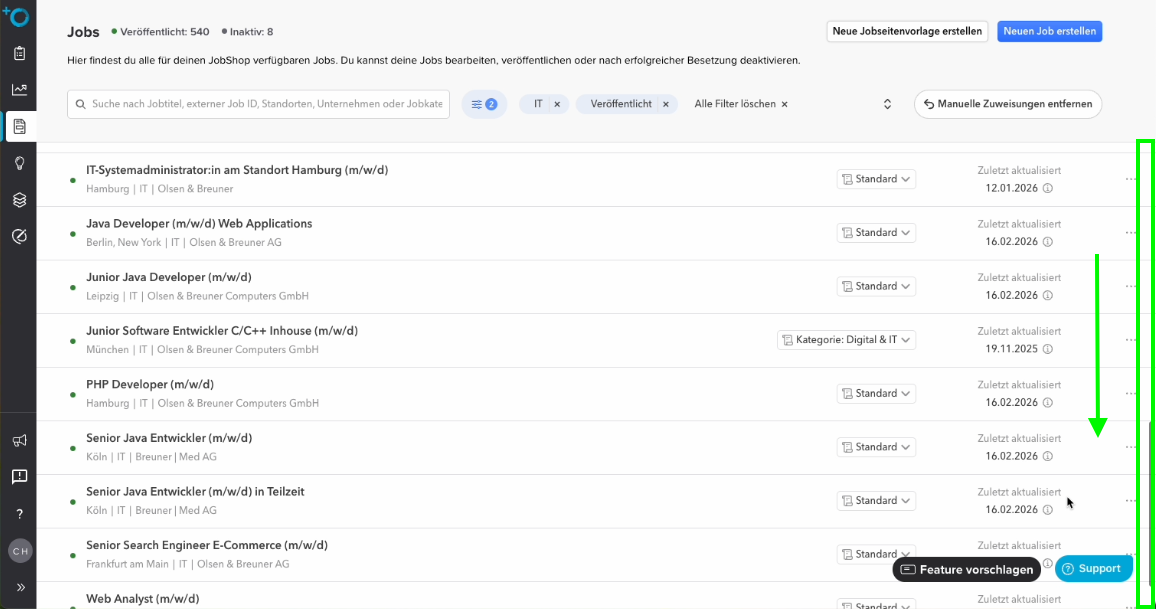Open Java Developer (m/w/d) Web Applications job
The height and width of the screenshot is (609, 1156).
coord(199,223)
